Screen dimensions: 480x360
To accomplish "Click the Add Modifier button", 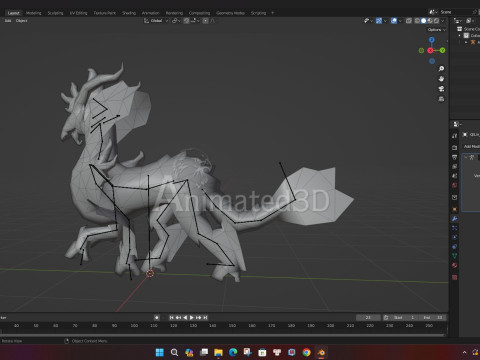I will pos(471,147).
